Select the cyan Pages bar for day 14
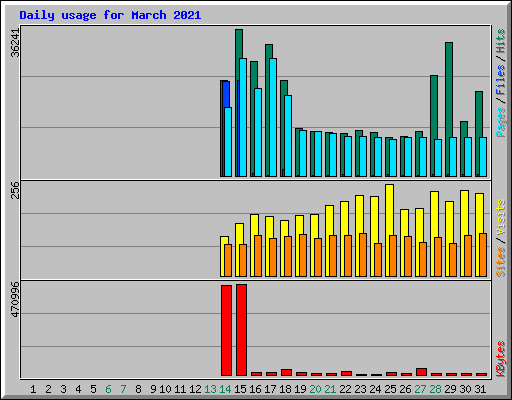Viewport: 512px width, 400px height. (x=228, y=142)
